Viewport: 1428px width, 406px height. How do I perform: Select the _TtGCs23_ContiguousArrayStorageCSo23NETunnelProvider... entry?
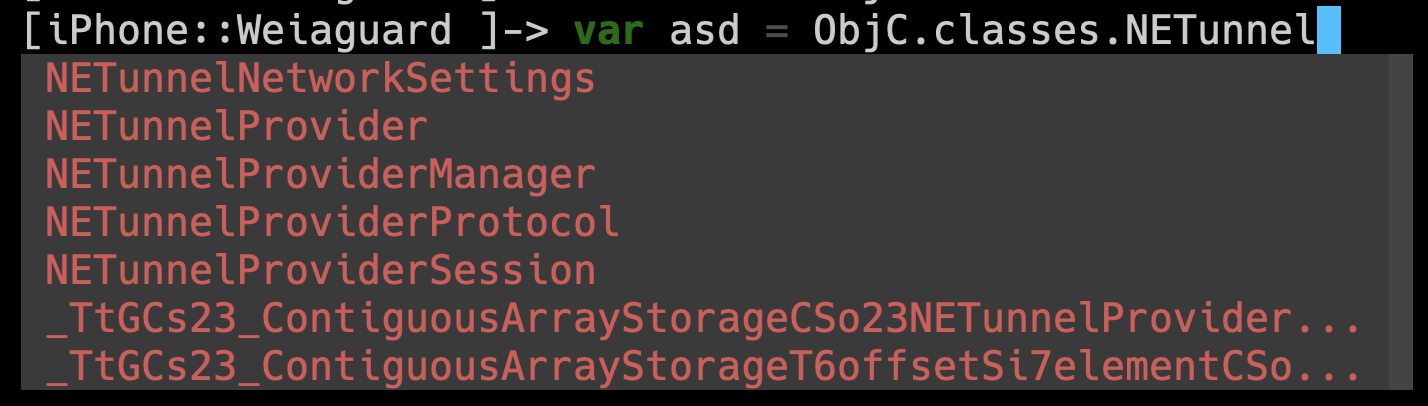tap(702, 319)
